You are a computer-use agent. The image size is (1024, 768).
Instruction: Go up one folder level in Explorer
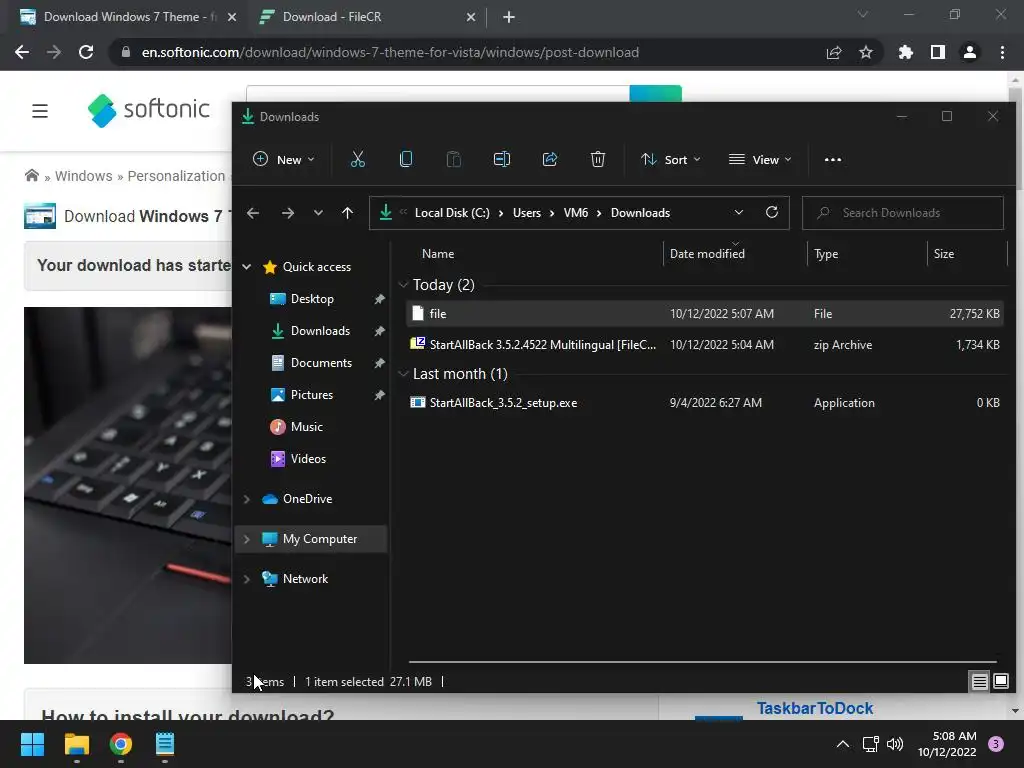[347, 213]
